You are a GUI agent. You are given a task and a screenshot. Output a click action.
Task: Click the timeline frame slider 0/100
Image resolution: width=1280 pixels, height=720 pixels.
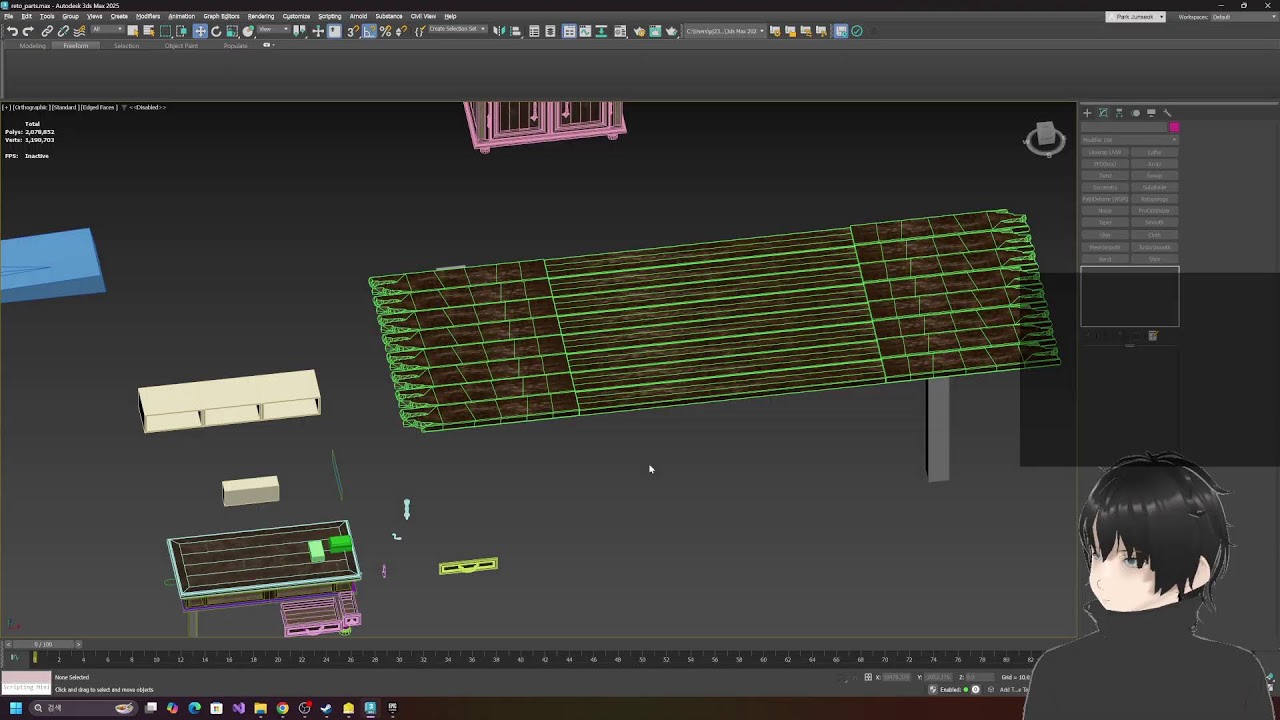coord(43,644)
